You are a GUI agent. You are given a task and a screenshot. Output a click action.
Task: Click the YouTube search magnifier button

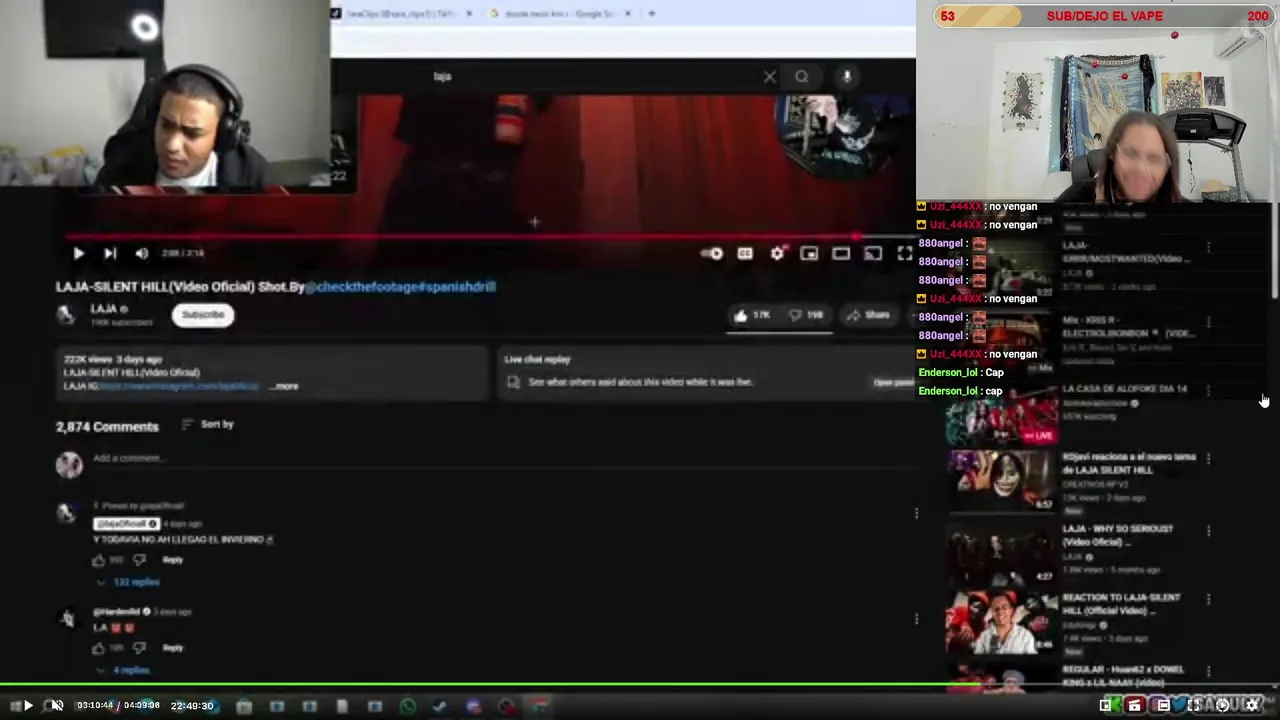802,76
